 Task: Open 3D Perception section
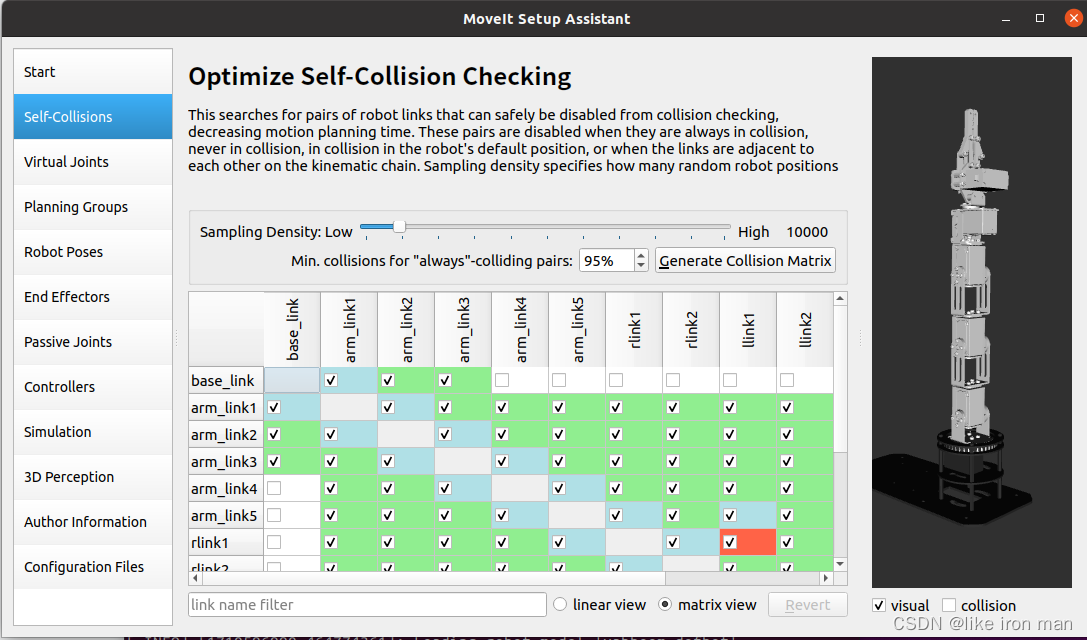(x=93, y=477)
